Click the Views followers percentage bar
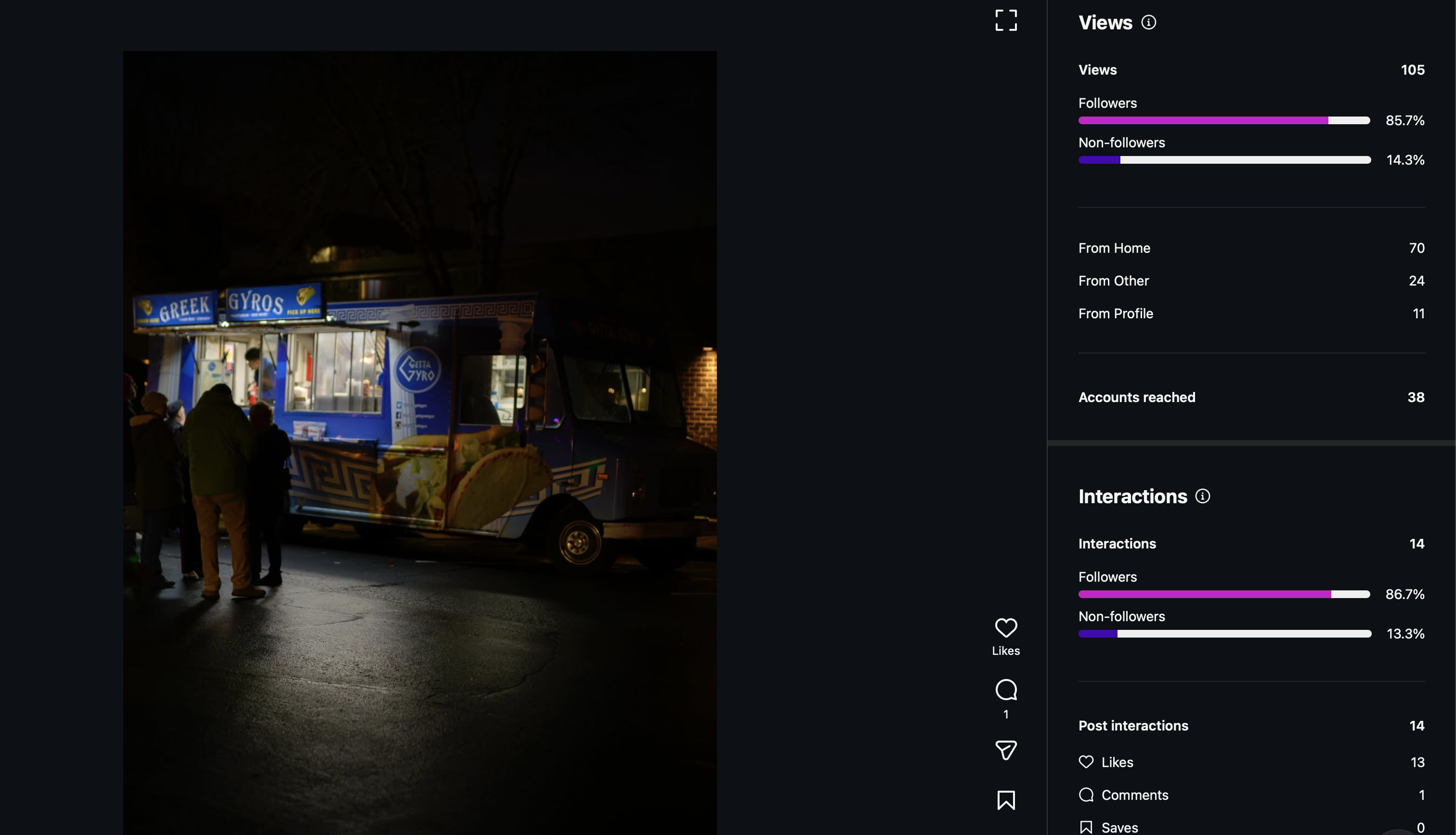 coord(1224,120)
